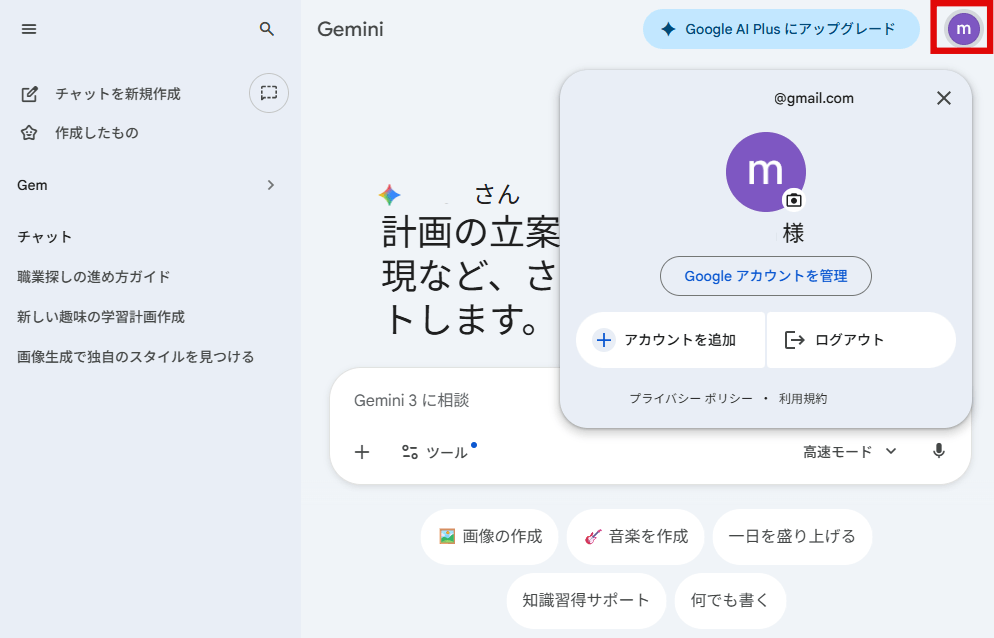The width and height of the screenshot is (994, 638).
Task: Open temporary chat dashed-bubble icon
Action: click(269, 93)
